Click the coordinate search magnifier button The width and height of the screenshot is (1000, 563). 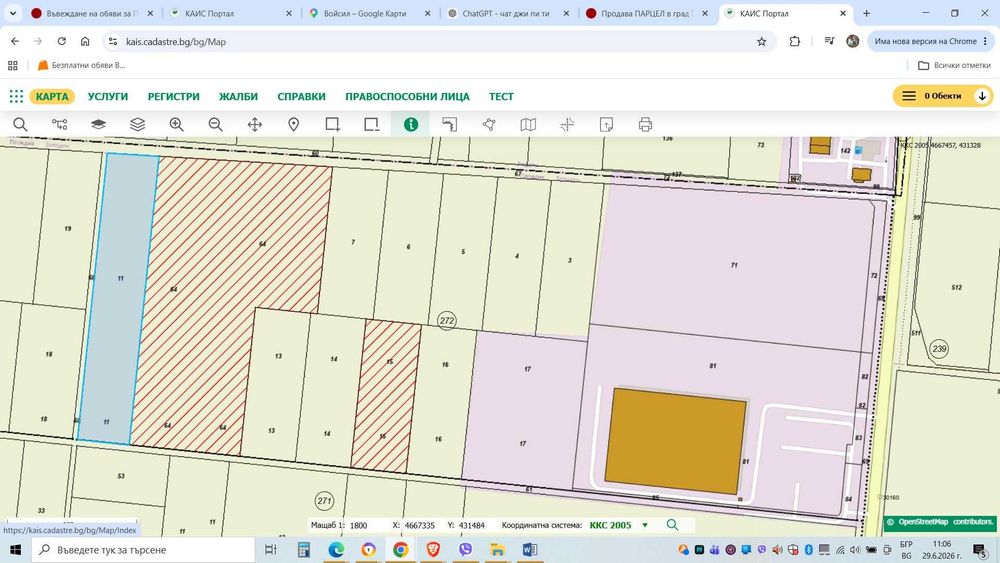pyautogui.click(x=672, y=525)
